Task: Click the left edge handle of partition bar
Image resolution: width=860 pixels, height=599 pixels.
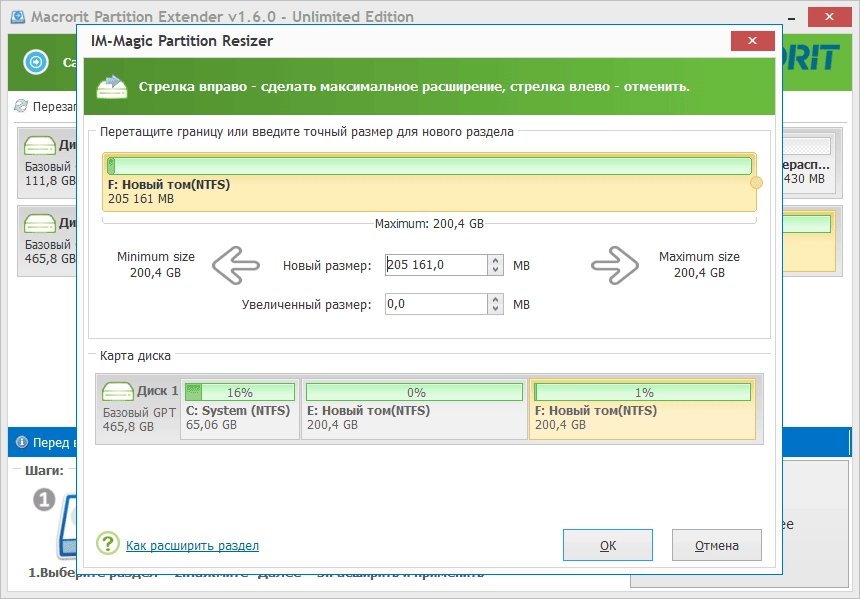Action: [x=111, y=166]
